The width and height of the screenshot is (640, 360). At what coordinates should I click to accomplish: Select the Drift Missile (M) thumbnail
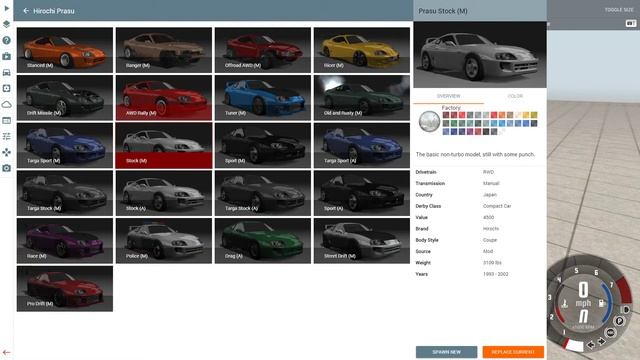click(x=65, y=98)
